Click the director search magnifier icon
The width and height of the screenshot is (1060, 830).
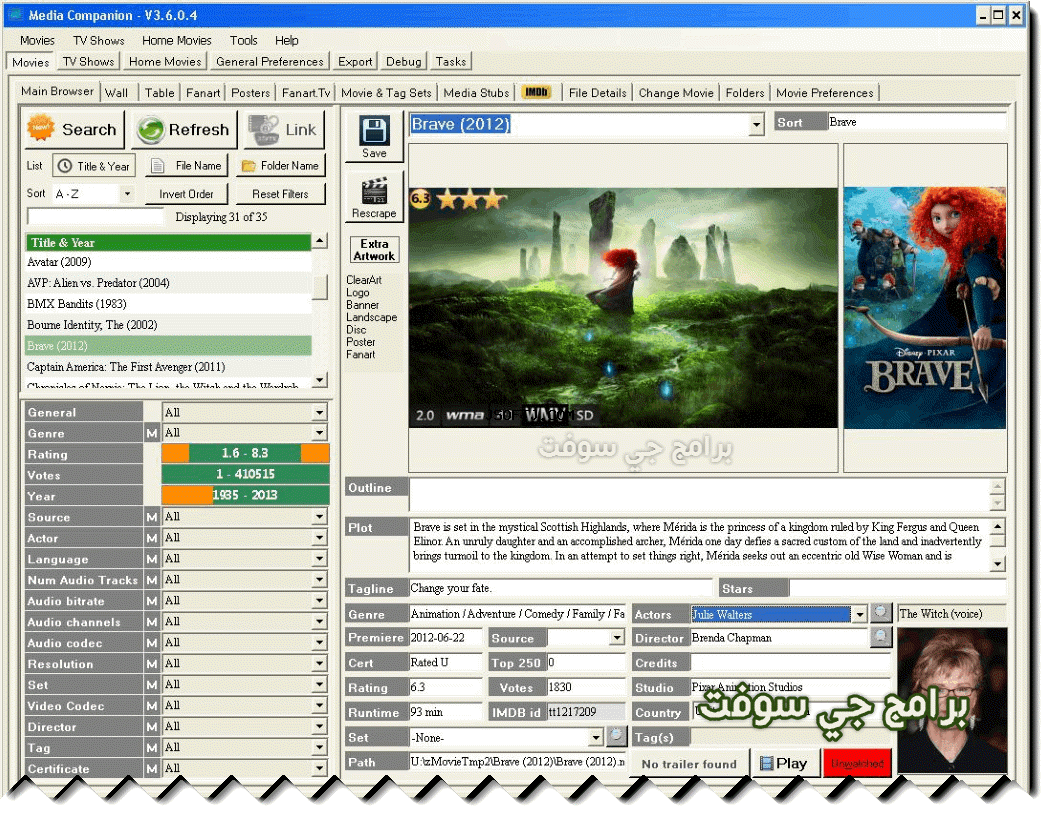point(880,637)
